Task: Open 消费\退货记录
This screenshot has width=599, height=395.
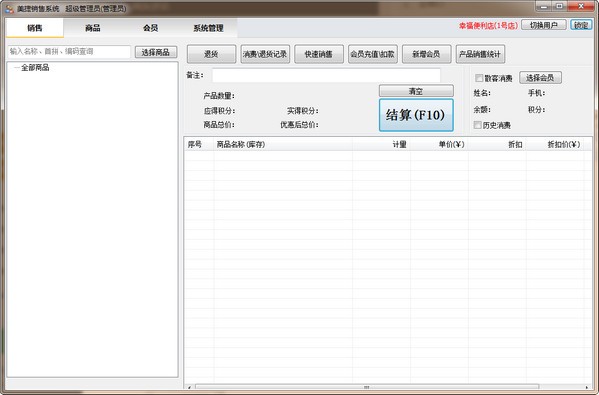Action: (265, 54)
